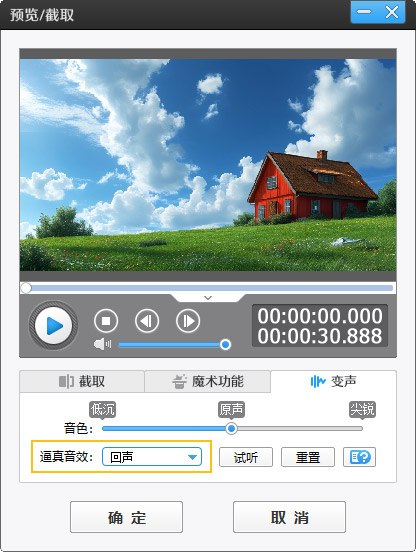Click the volume slider handle
416x552 pixels.
pyautogui.click(x=225, y=344)
